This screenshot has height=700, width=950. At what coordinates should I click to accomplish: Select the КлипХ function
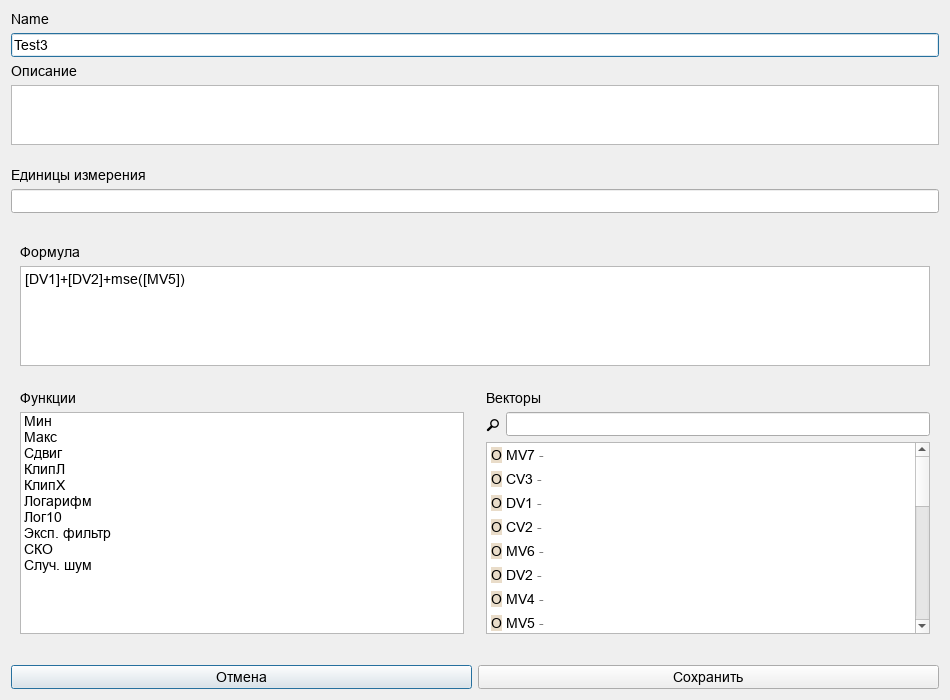pyautogui.click(x=44, y=485)
